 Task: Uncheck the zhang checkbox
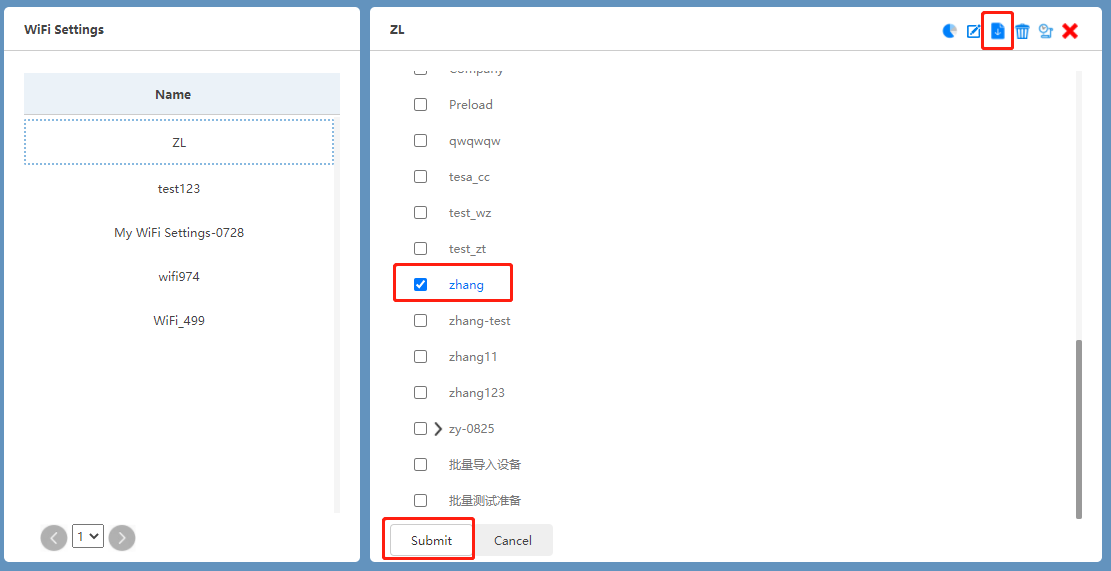(421, 285)
